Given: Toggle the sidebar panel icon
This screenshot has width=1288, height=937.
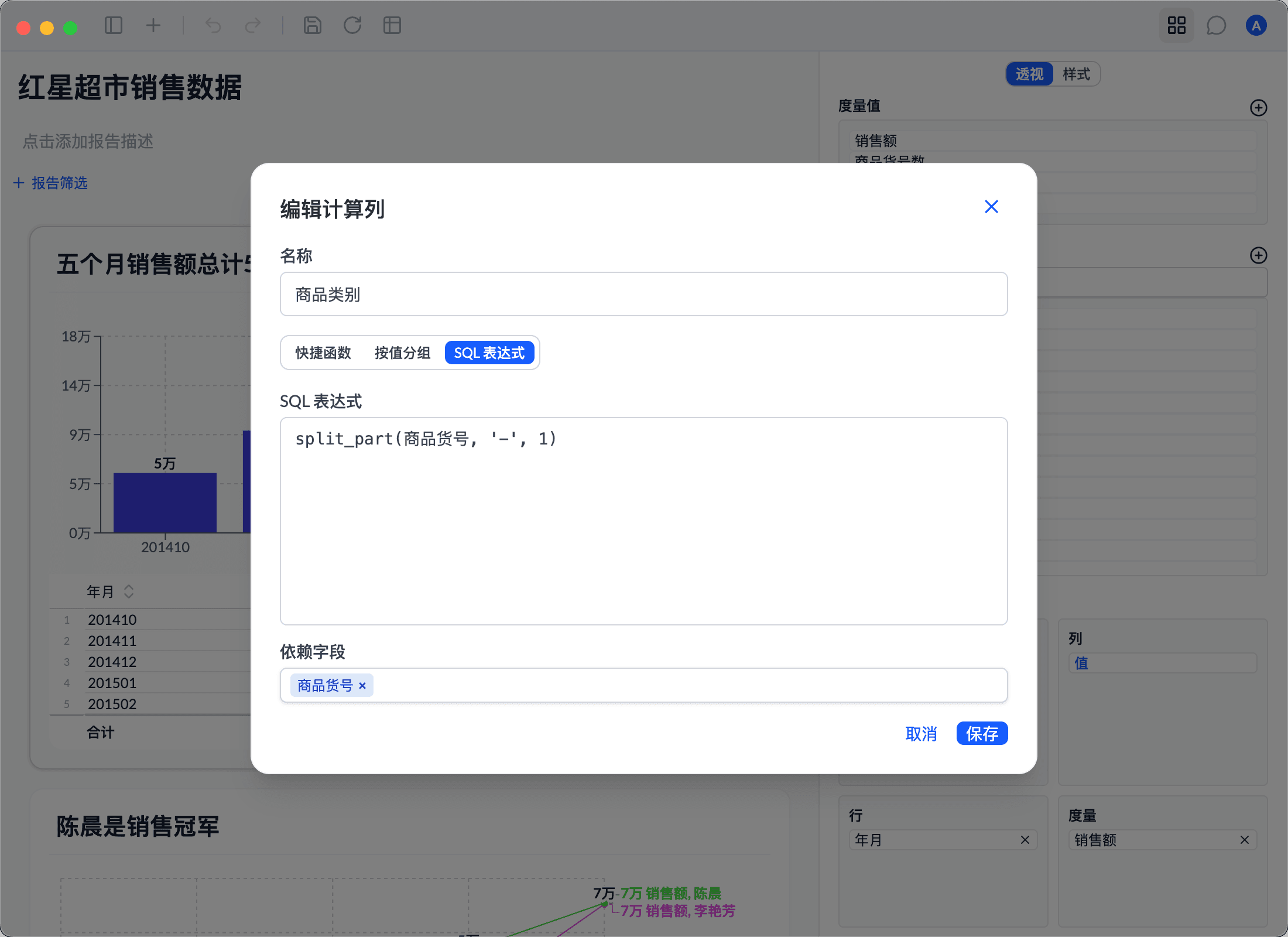Looking at the screenshot, I should click(113, 25).
